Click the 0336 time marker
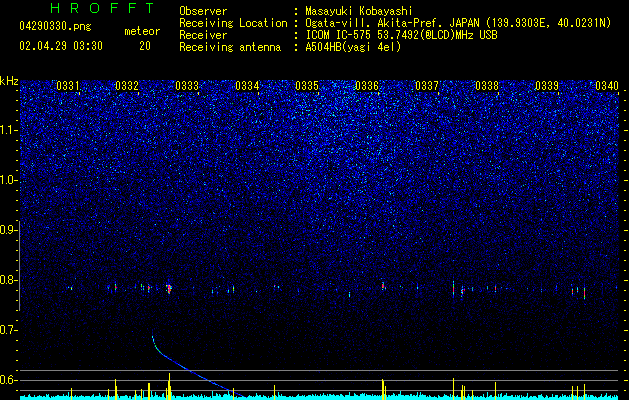The height and width of the screenshot is (400, 629). [x=367, y=86]
